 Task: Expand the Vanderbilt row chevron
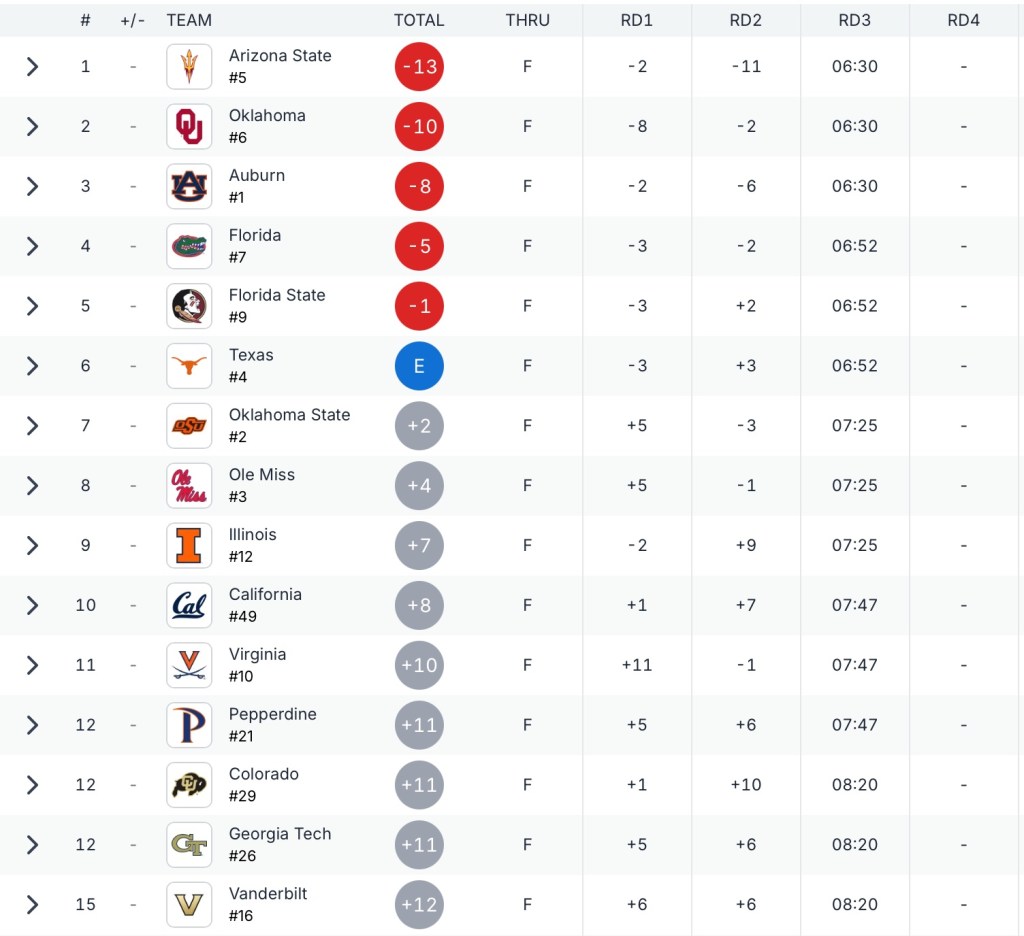click(x=32, y=904)
